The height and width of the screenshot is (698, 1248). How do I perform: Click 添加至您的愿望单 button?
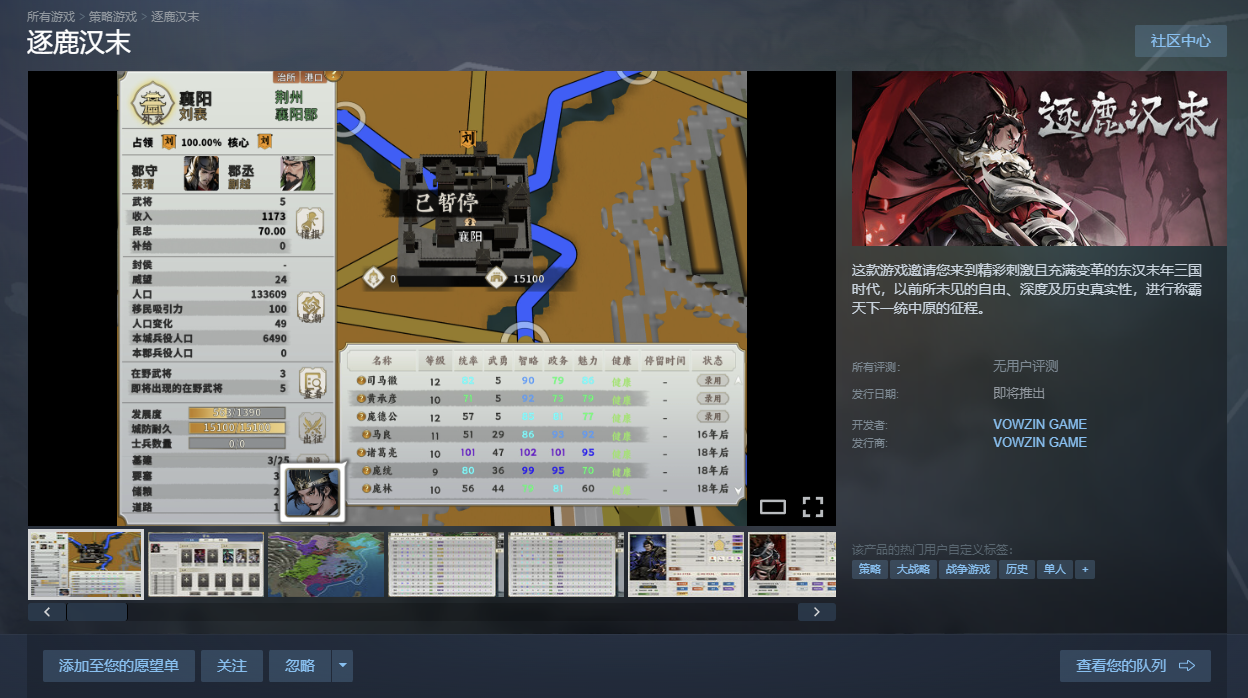119,666
